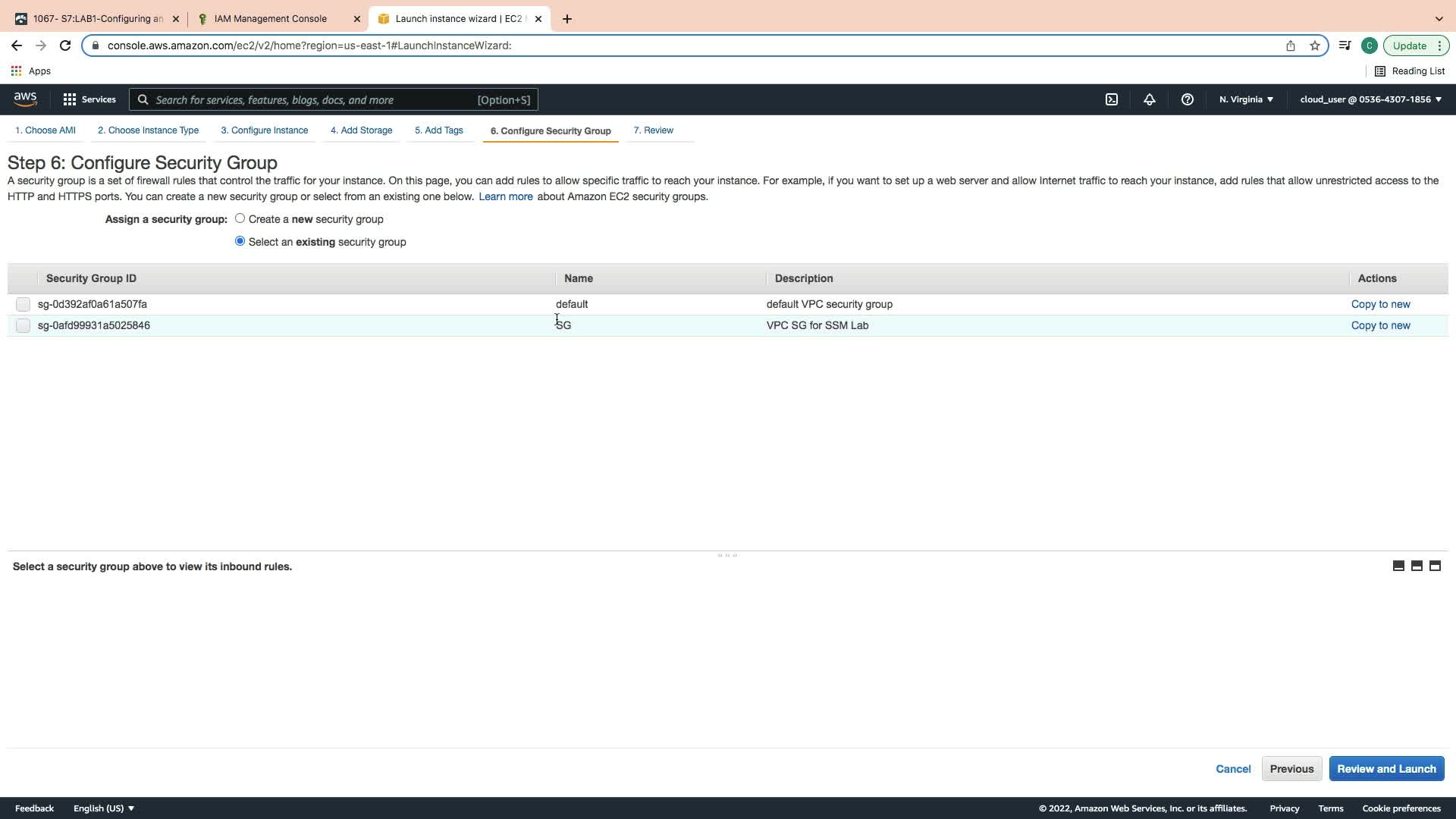Click Copy to new for default group
Screen dimensions: 1456x819
(1380, 304)
